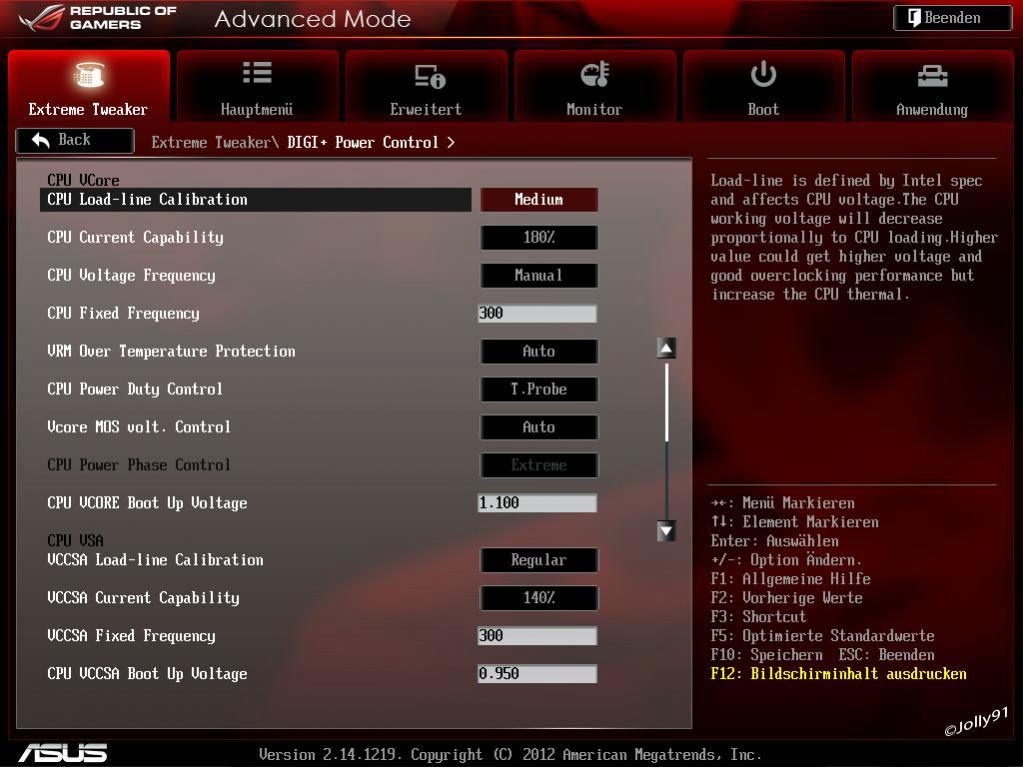Click the CPU VSA section header
Screen dimensions: 1023x767
point(76,540)
